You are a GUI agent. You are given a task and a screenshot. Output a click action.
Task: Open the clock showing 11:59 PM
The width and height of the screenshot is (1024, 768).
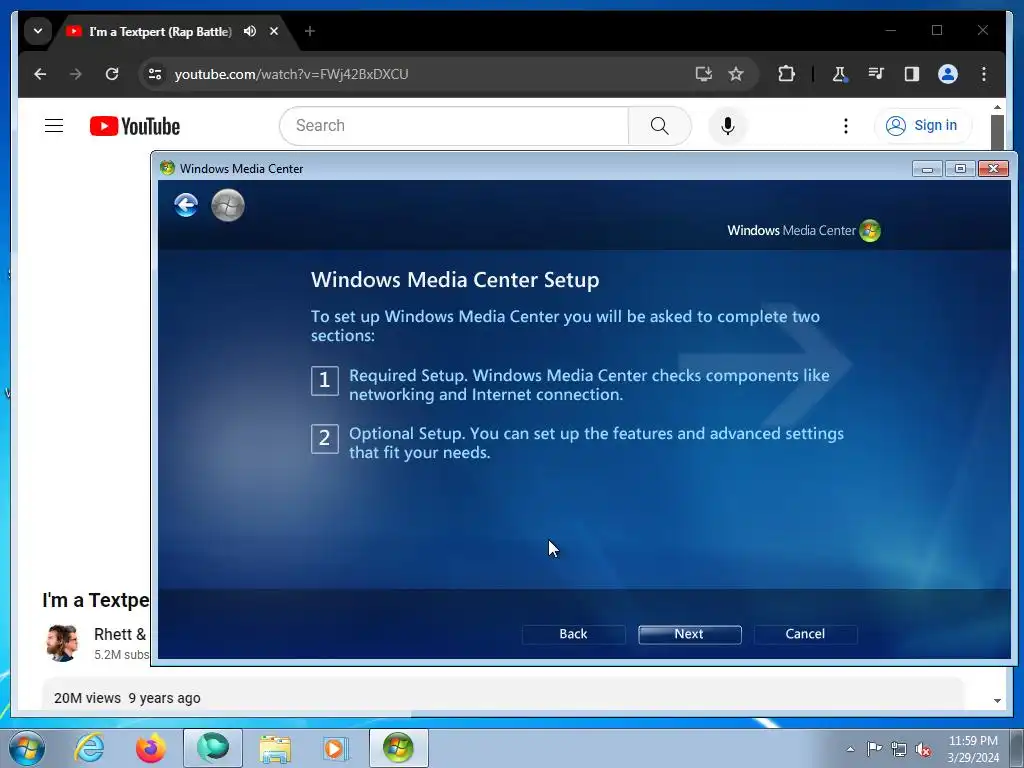[973, 749]
